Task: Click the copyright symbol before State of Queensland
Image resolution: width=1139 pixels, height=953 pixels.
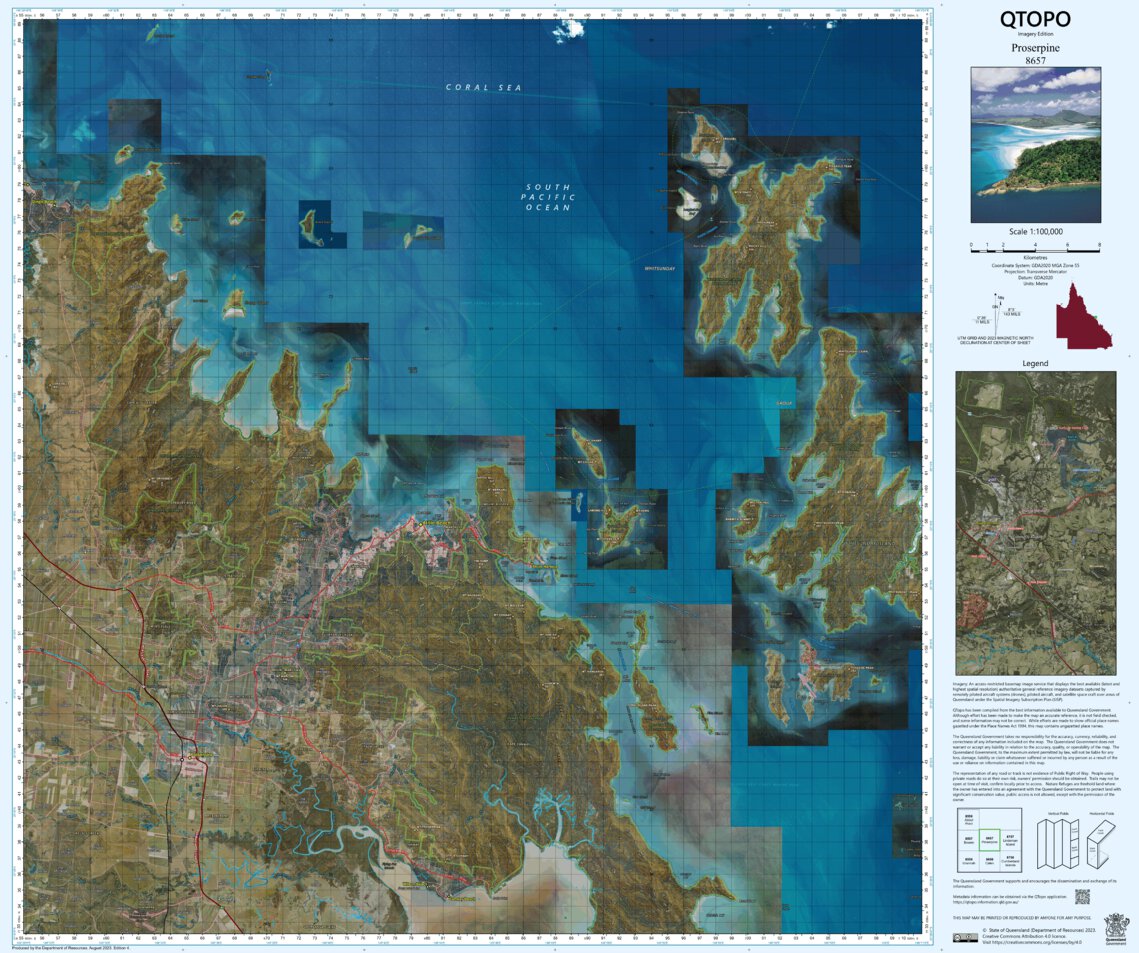Action: [x=985, y=930]
